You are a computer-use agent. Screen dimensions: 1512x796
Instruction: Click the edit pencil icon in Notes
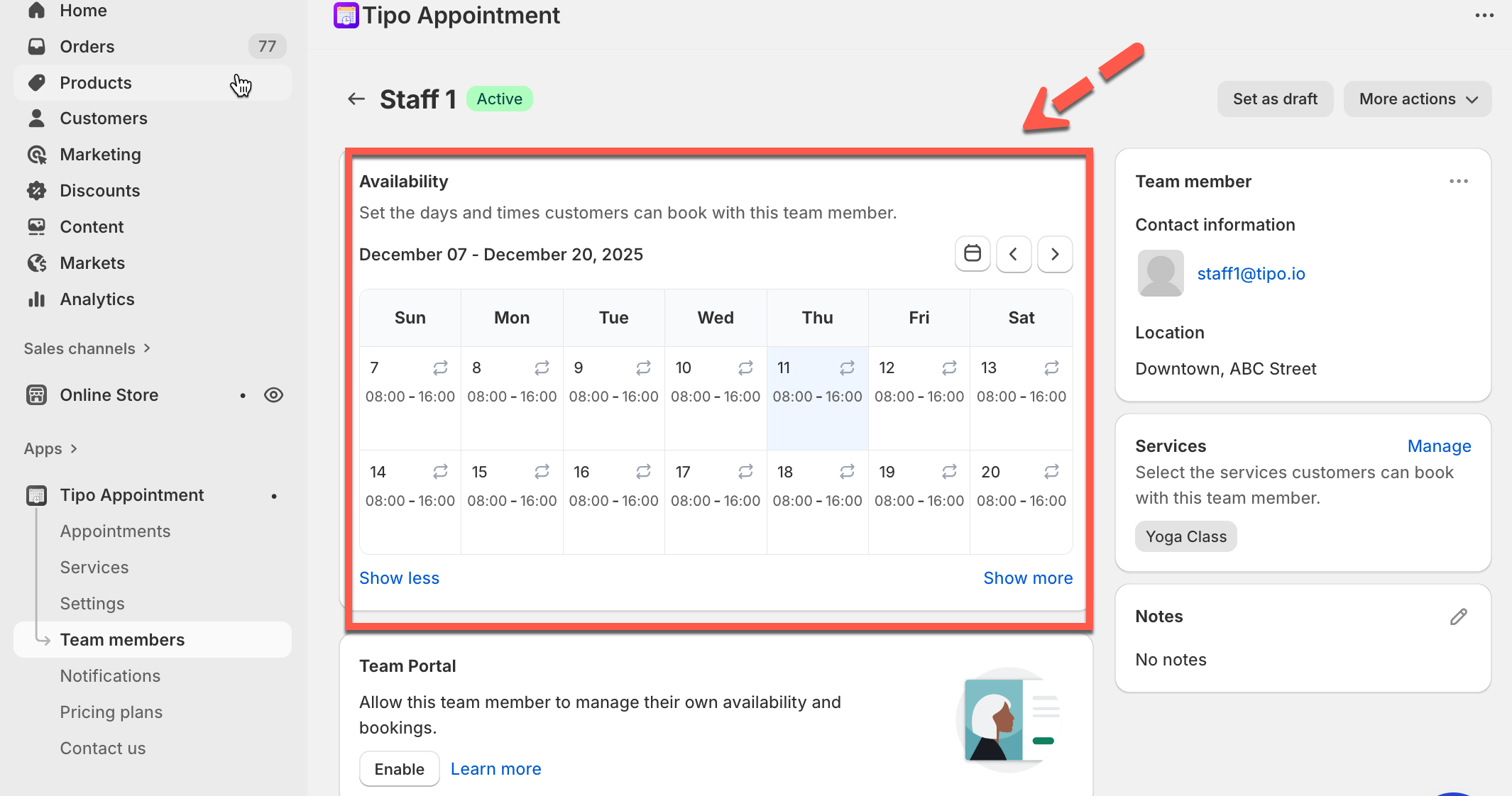[1458, 617]
